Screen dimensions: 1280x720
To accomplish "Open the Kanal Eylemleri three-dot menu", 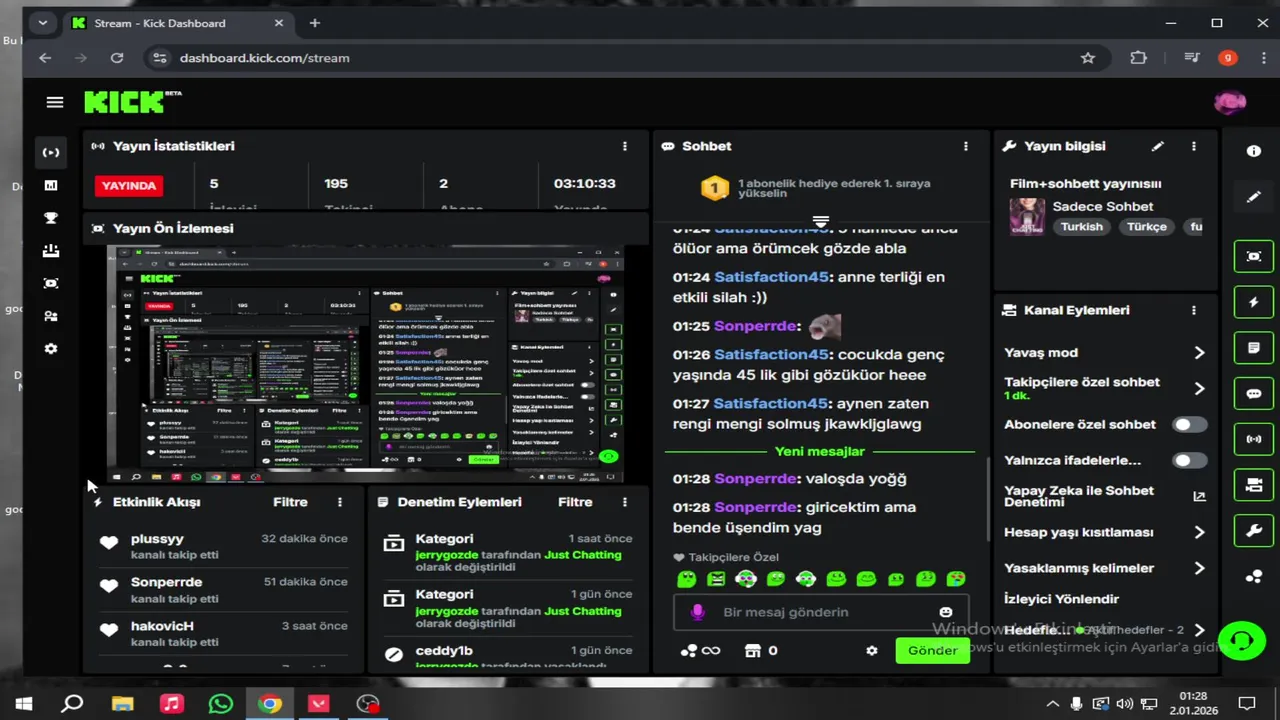I will tap(1193, 310).
